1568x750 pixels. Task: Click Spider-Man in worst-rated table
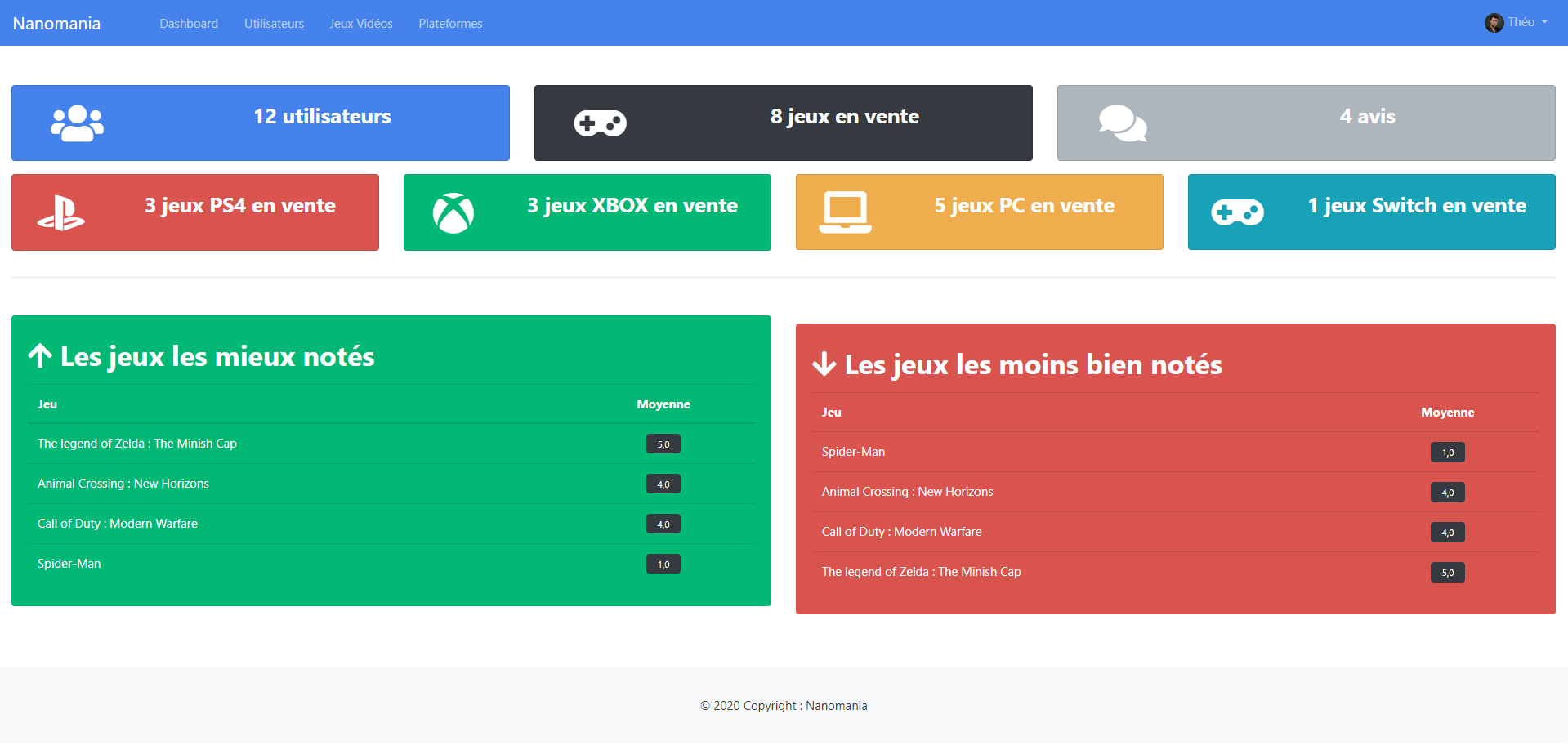click(x=854, y=452)
